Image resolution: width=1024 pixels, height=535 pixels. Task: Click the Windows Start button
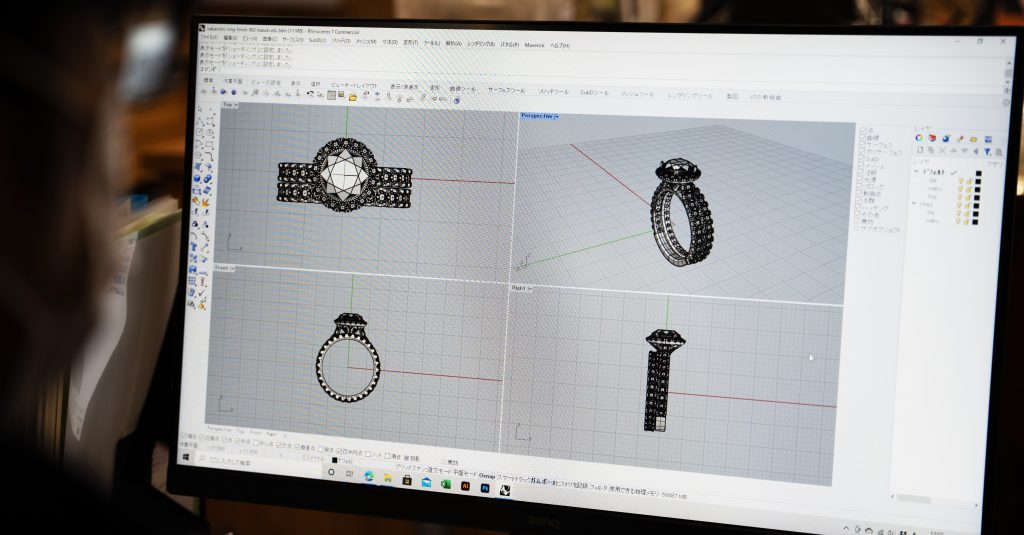coord(186,458)
